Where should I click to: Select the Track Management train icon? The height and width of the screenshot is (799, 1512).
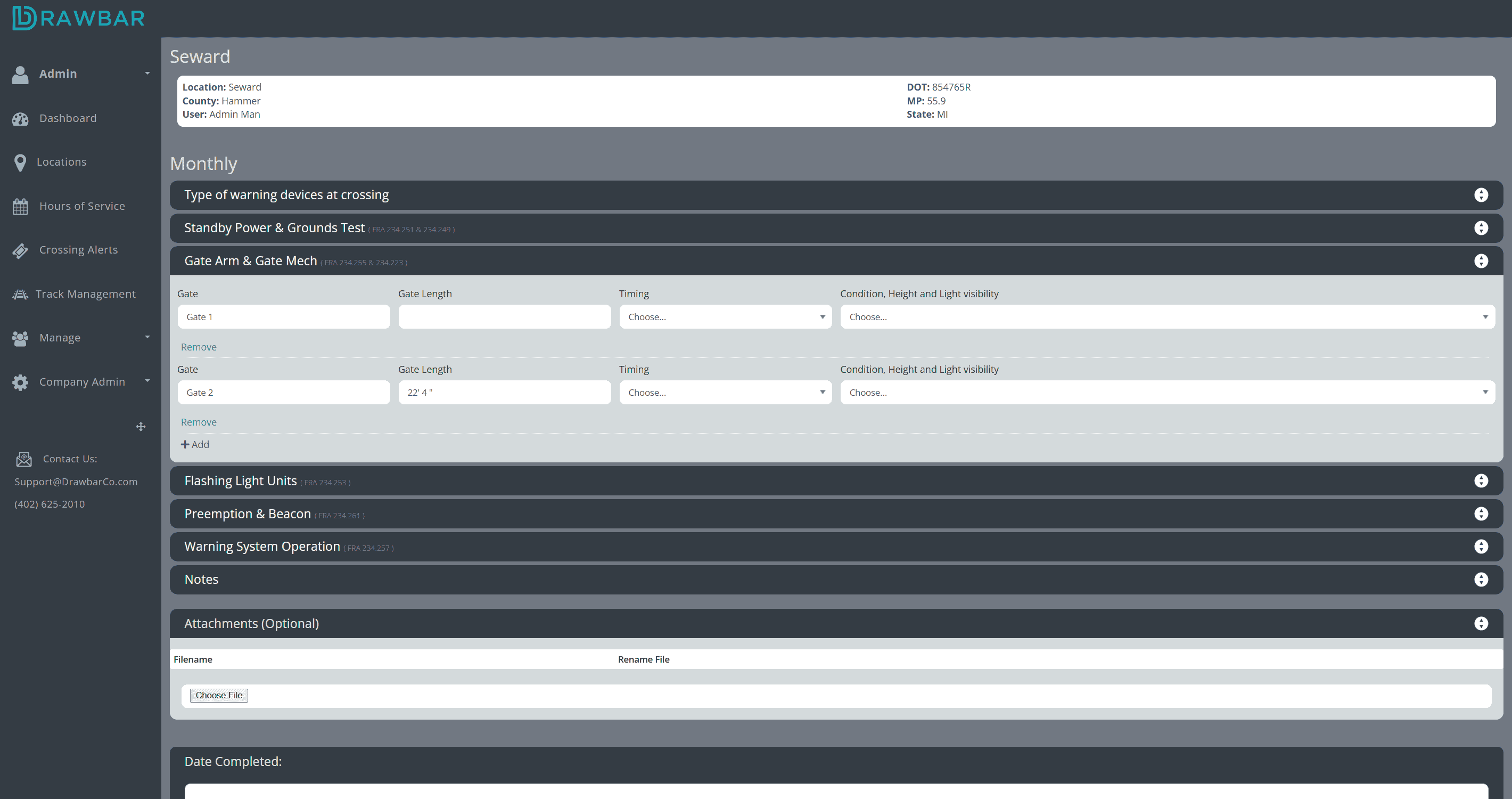(x=20, y=293)
